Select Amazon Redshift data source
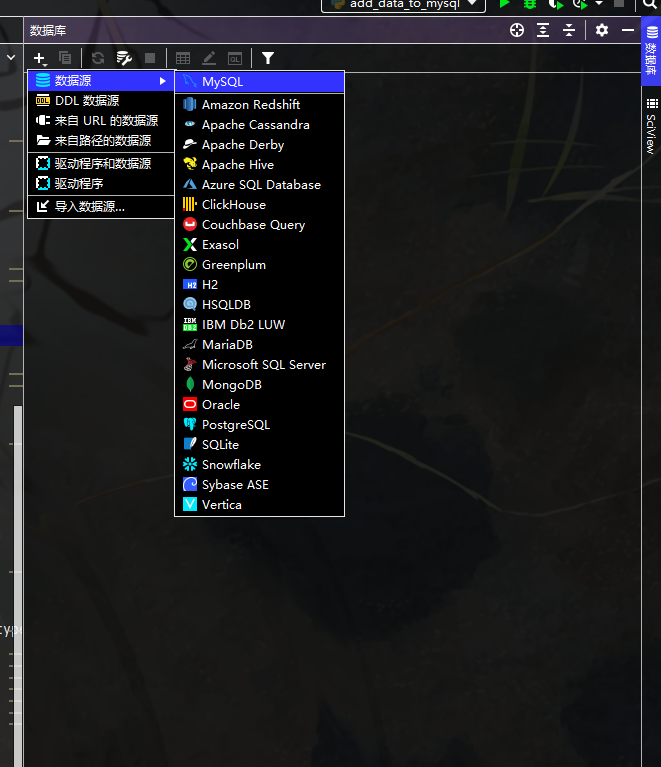 tap(259, 105)
